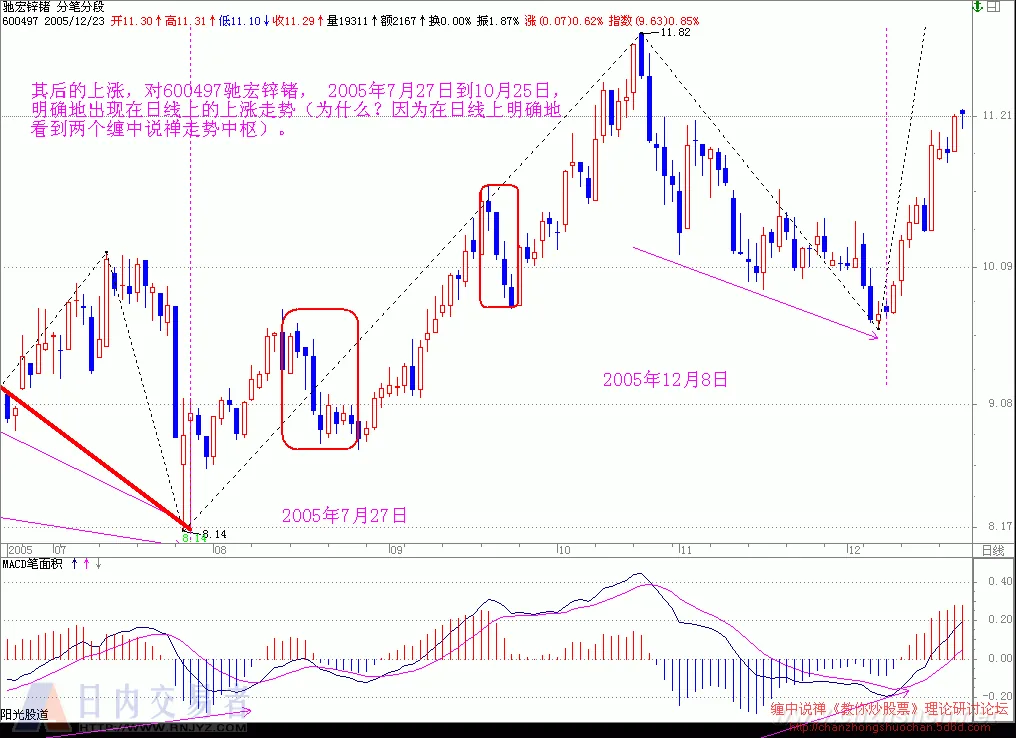Open the 日线 period selector

(x=993, y=551)
